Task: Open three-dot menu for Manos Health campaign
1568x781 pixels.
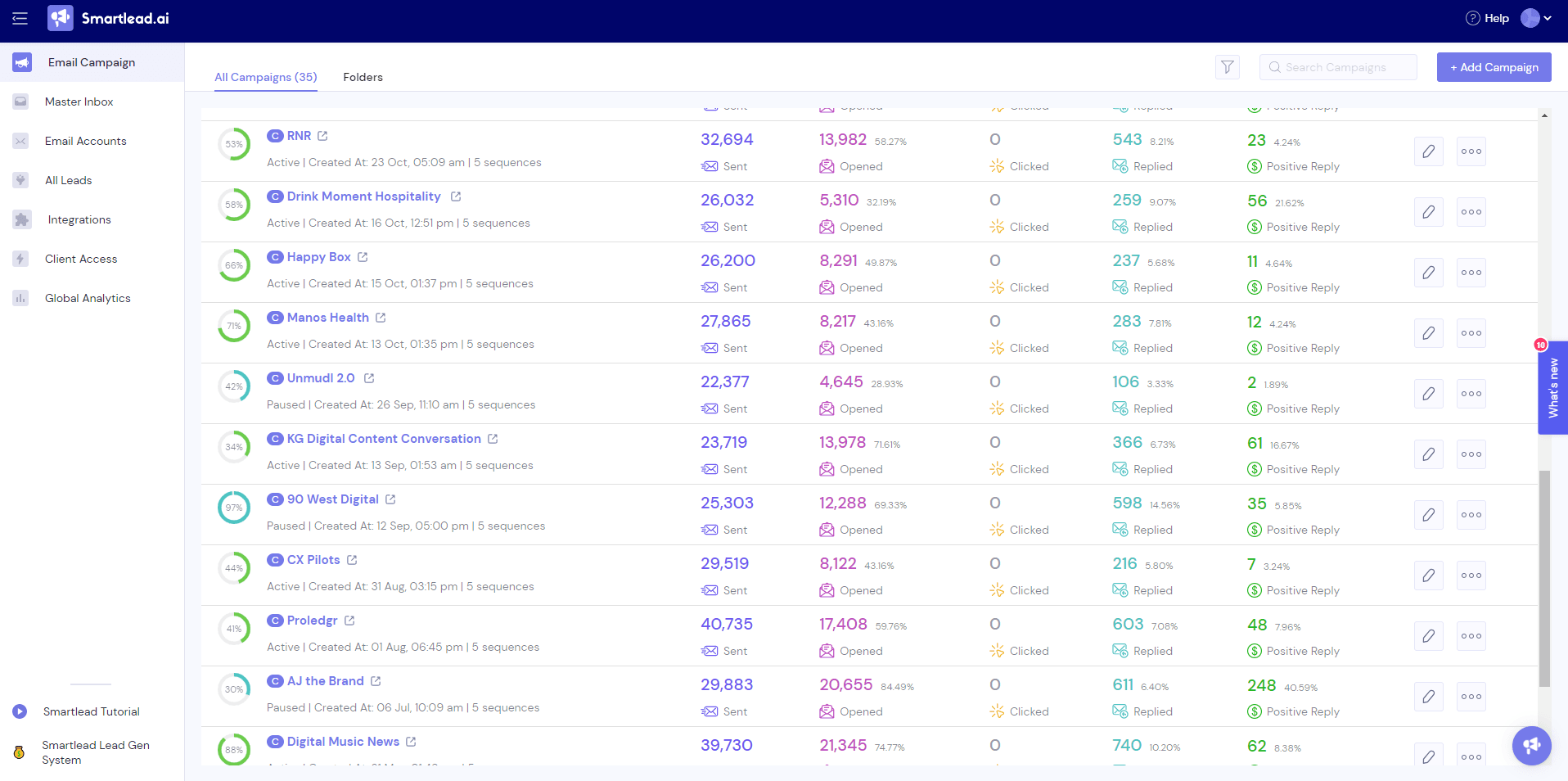Action: pyautogui.click(x=1471, y=333)
